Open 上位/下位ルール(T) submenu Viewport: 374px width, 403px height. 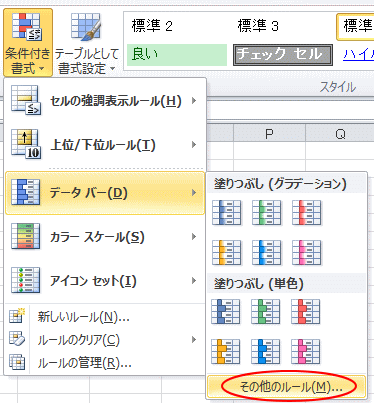tap(105, 145)
